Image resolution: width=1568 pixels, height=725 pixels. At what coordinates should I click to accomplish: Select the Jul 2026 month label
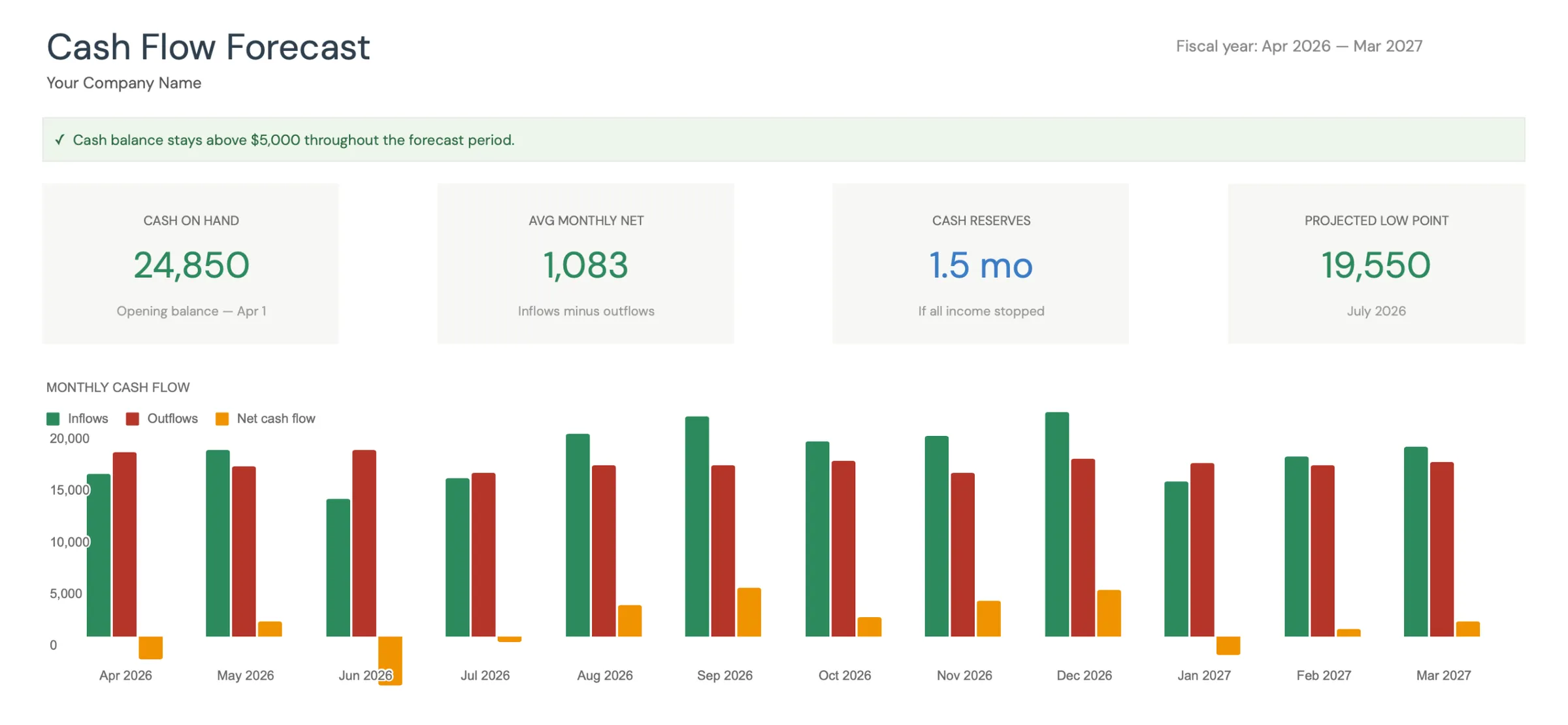point(485,675)
